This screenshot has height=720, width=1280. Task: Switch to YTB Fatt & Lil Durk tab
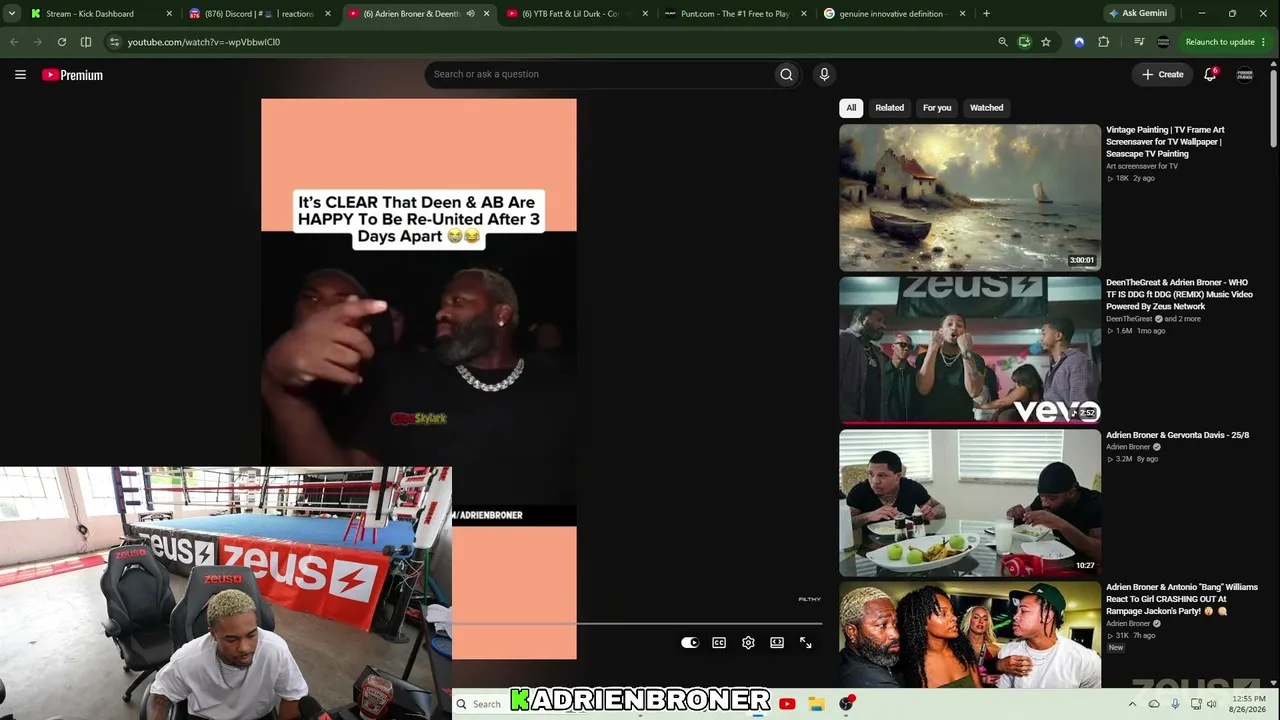tap(577, 14)
